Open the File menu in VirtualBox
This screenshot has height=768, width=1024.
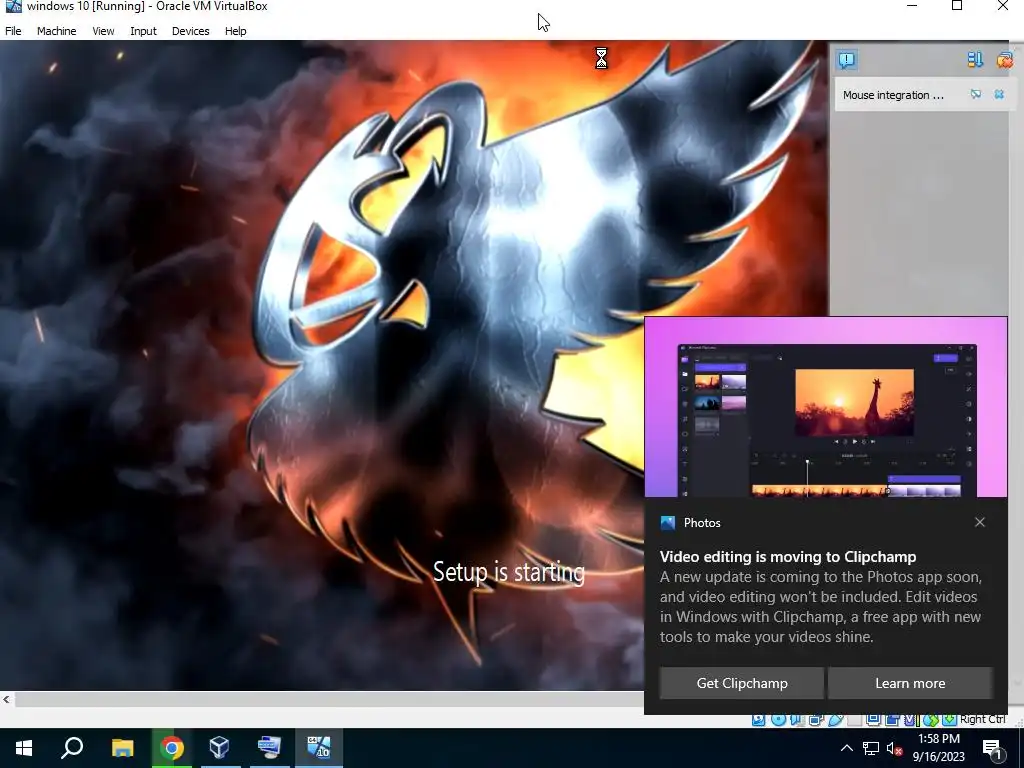(x=13, y=31)
